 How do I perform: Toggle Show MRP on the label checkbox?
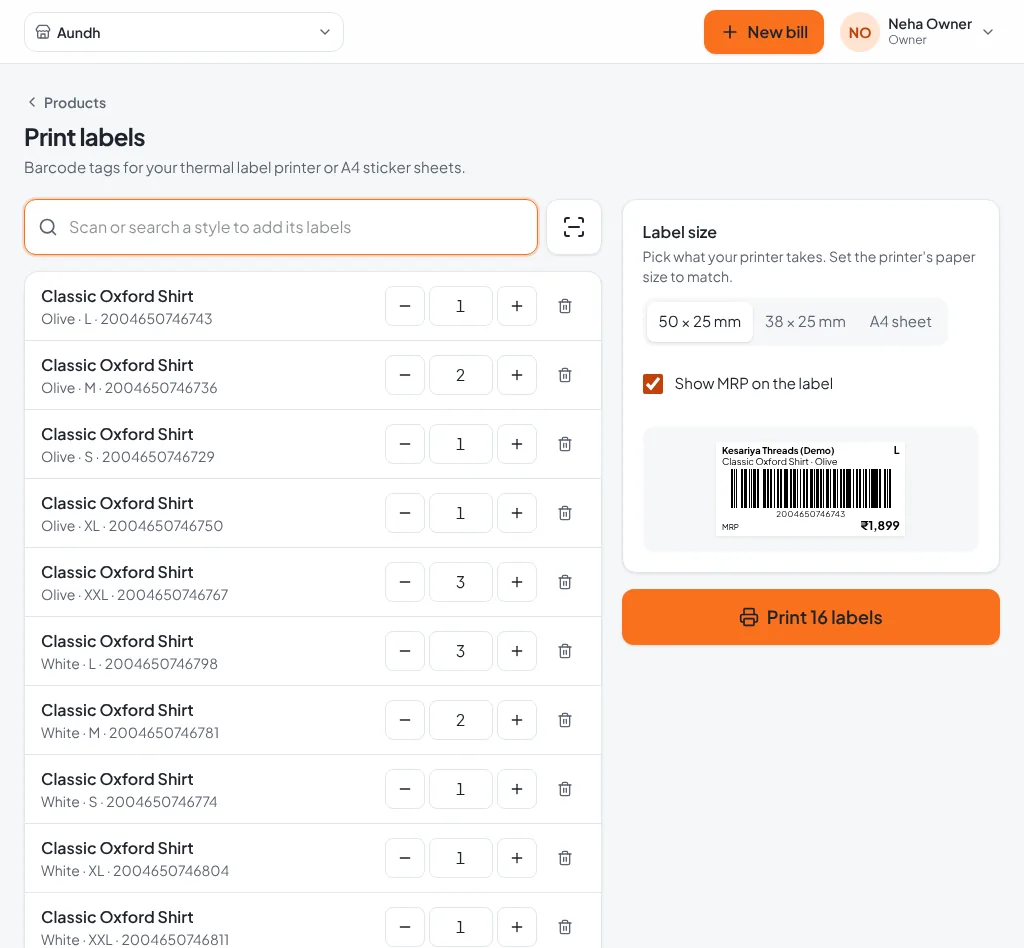coord(653,384)
